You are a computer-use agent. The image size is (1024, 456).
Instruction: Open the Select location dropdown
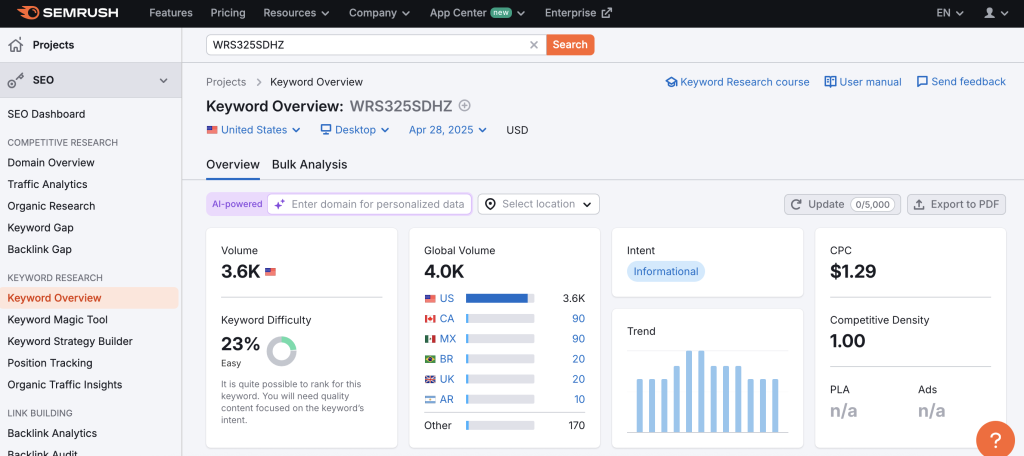[x=539, y=204]
